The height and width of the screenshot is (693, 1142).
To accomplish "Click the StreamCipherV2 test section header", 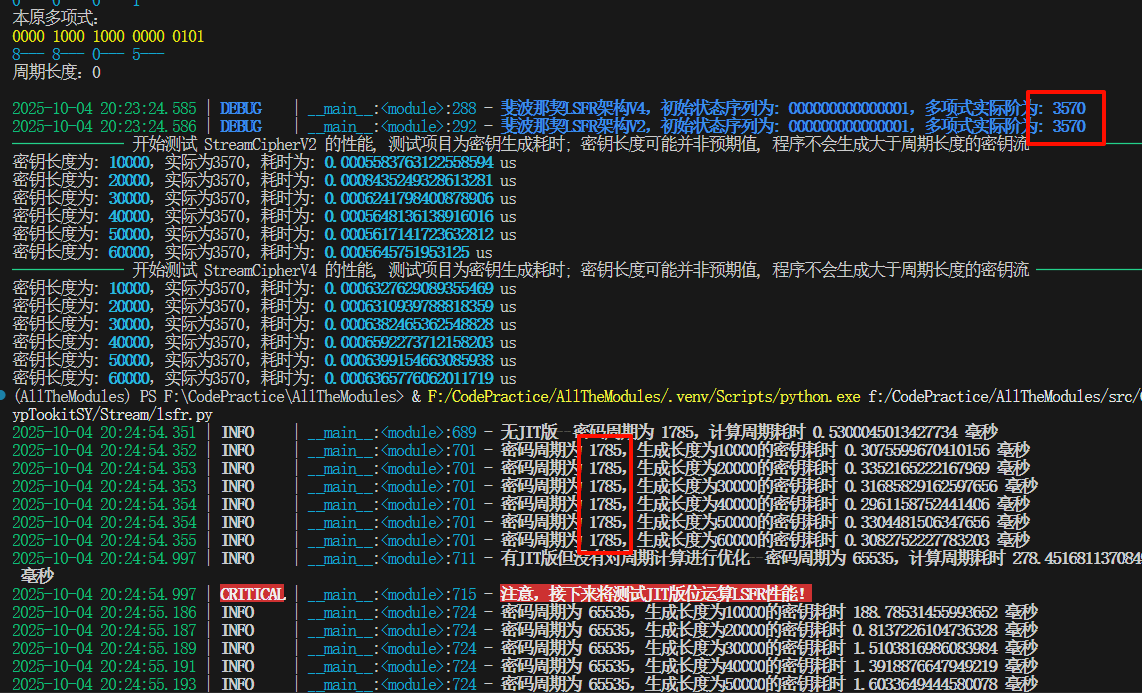I will (x=580, y=144).
